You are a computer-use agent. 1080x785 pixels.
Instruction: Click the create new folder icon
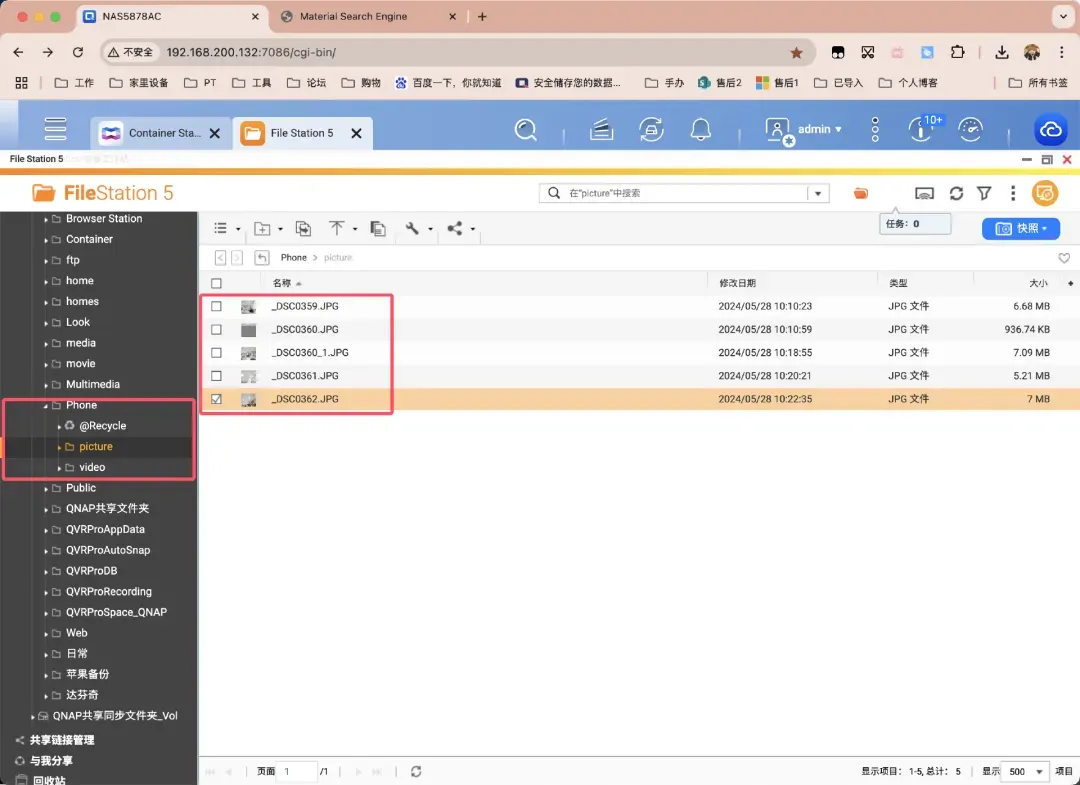click(263, 229)
